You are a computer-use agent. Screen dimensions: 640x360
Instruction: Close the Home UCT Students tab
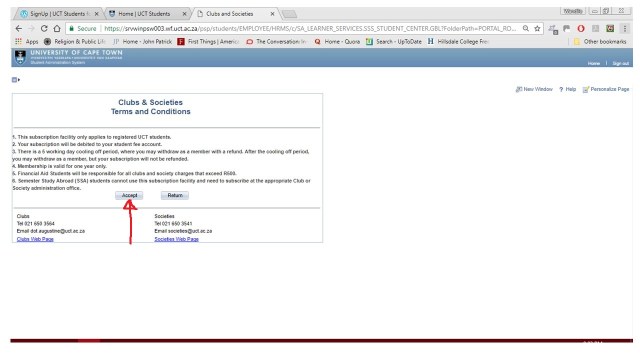pyautogui.click(x=184, y=14)
